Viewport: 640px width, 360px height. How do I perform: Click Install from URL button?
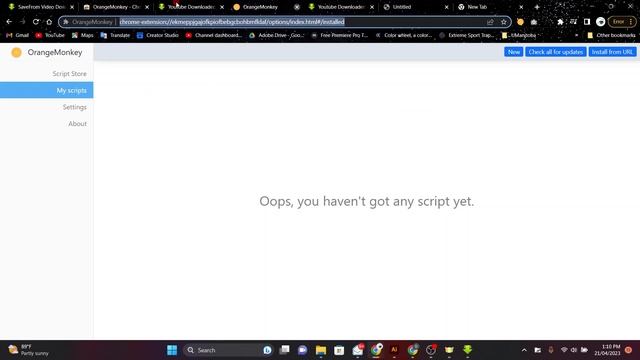click(612, 52)
